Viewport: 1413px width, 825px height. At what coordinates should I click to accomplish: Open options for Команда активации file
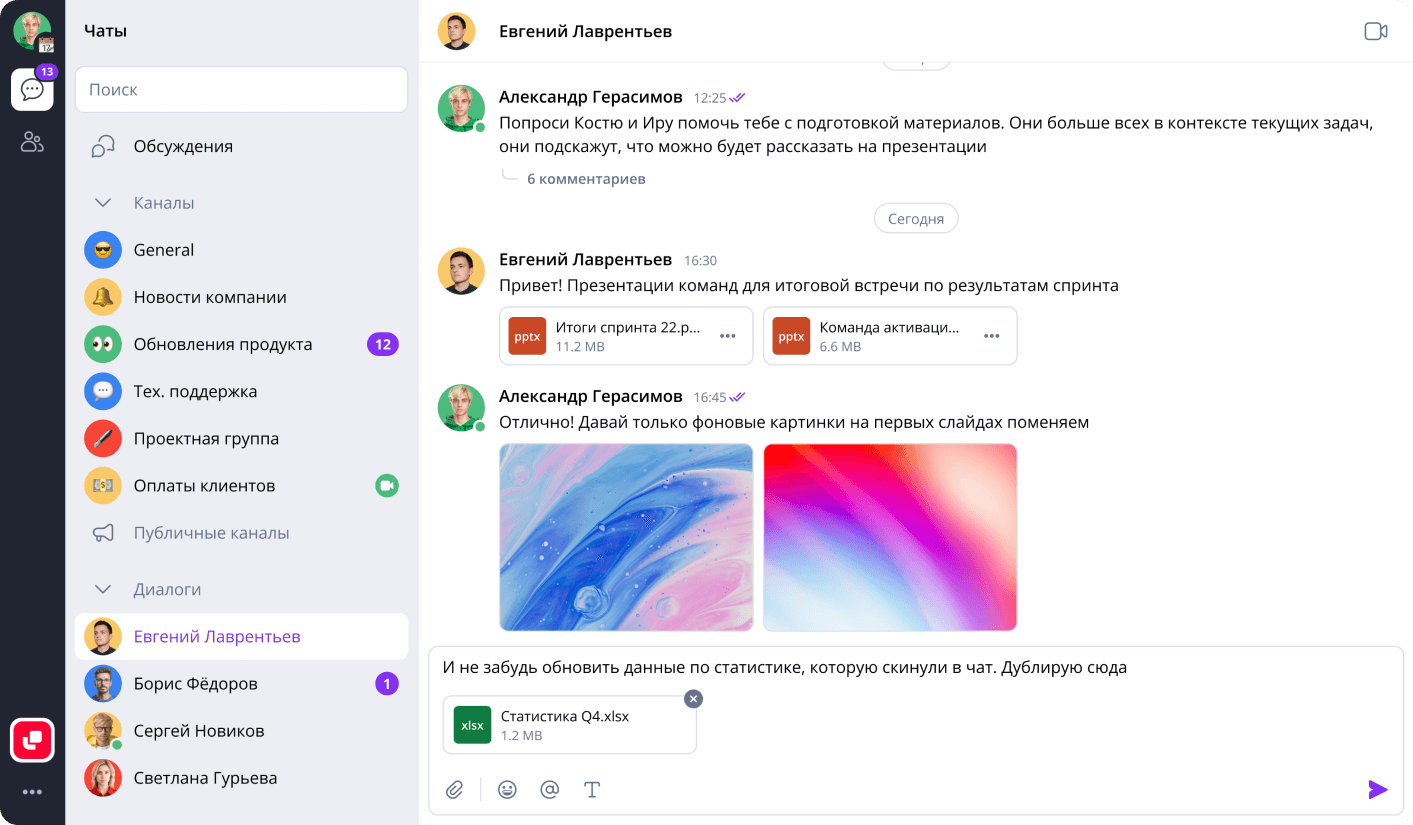(x=992, y=336)
